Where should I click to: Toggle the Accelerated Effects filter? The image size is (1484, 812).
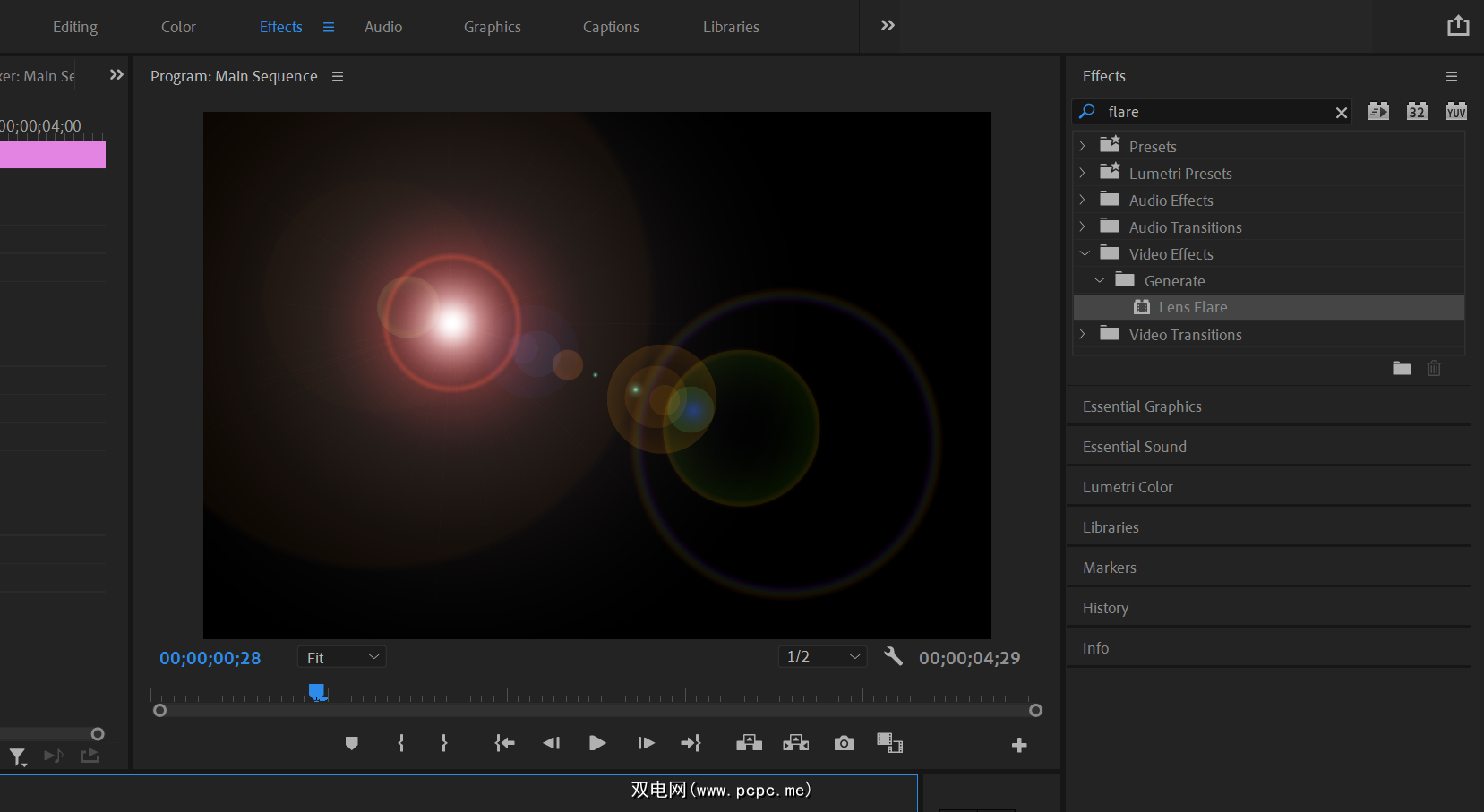point(1378,111)
